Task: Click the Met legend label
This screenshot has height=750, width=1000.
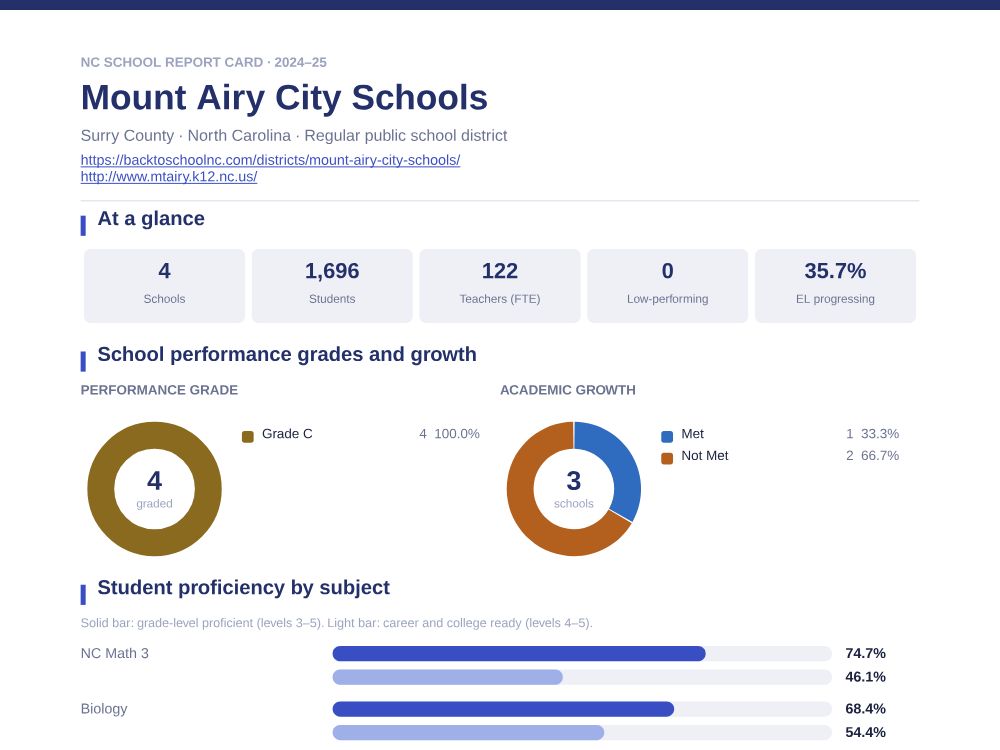Action: pos(693,434)
